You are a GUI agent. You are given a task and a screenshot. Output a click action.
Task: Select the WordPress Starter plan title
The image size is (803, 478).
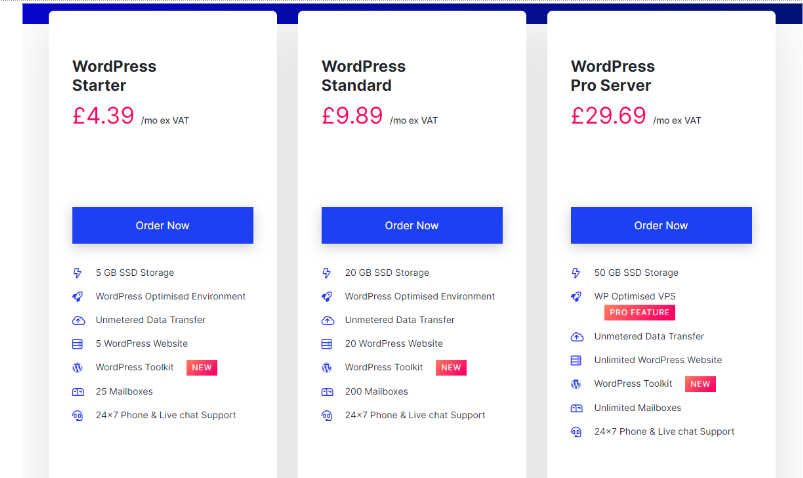click(114, 76)
